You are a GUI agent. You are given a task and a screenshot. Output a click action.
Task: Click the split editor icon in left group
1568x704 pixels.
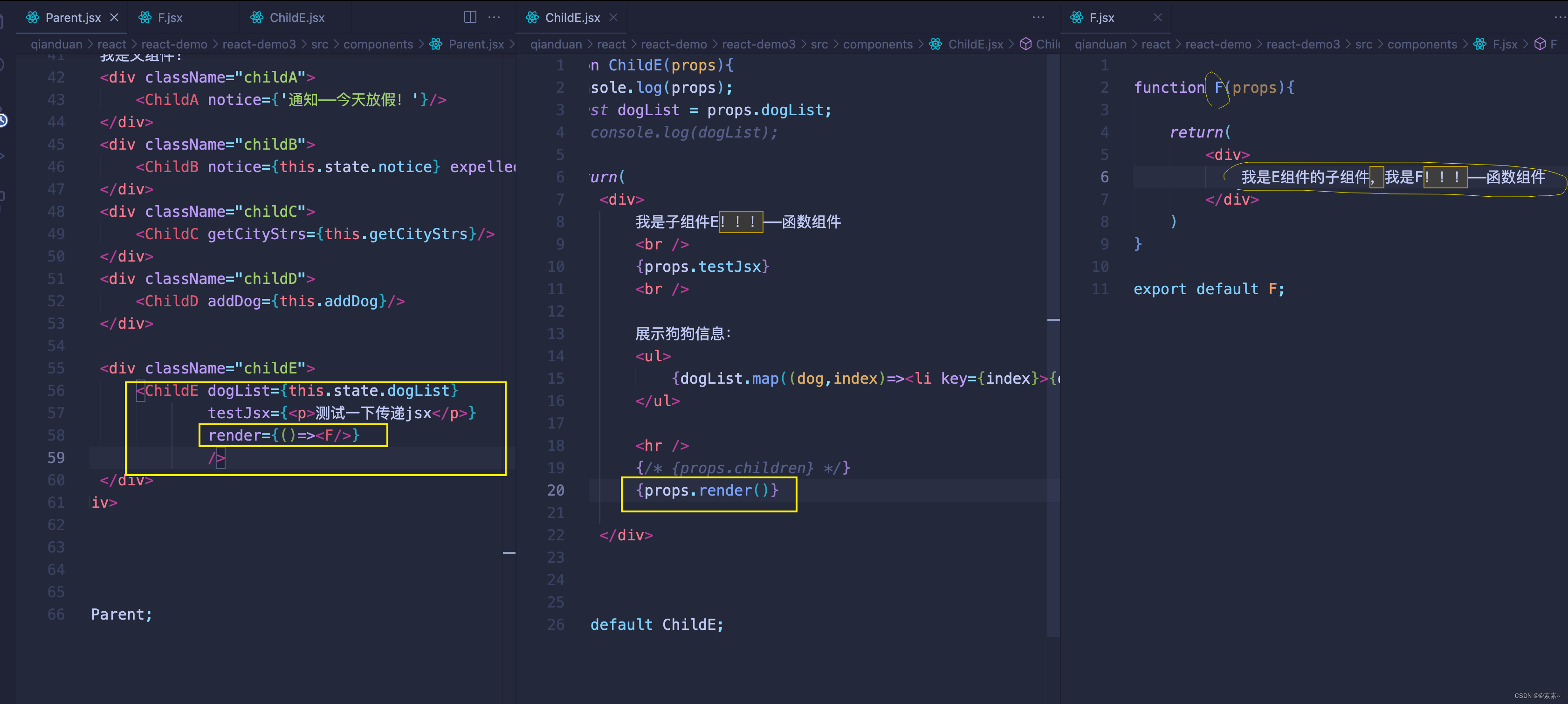[x=470, y=17]
